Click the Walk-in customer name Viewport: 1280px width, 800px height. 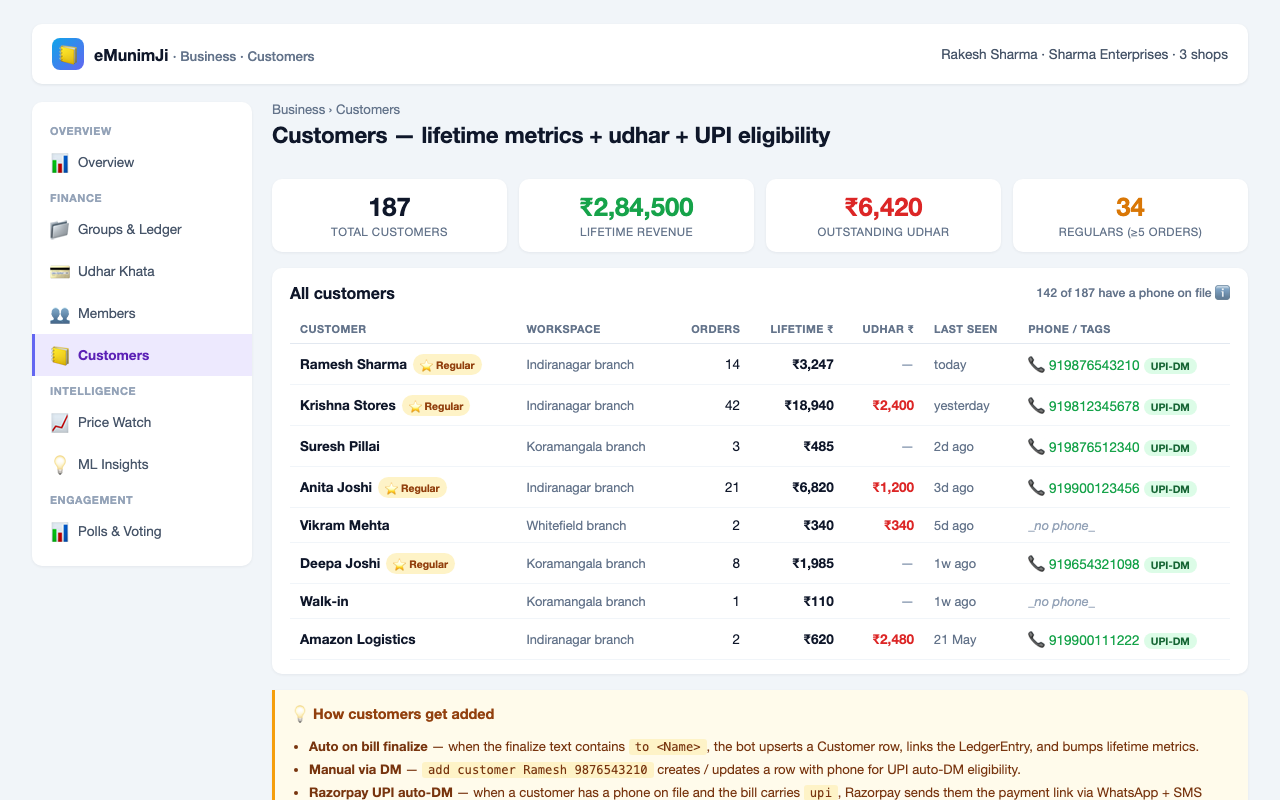point(324,601)
